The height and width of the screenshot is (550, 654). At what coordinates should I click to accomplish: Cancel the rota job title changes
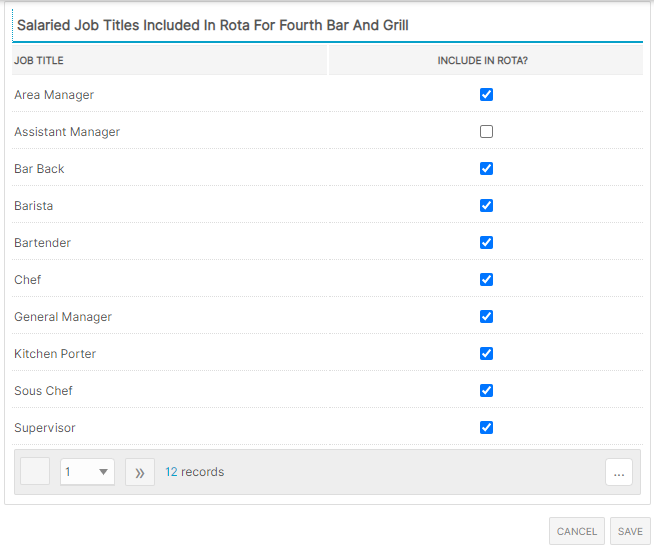[577, 532]
